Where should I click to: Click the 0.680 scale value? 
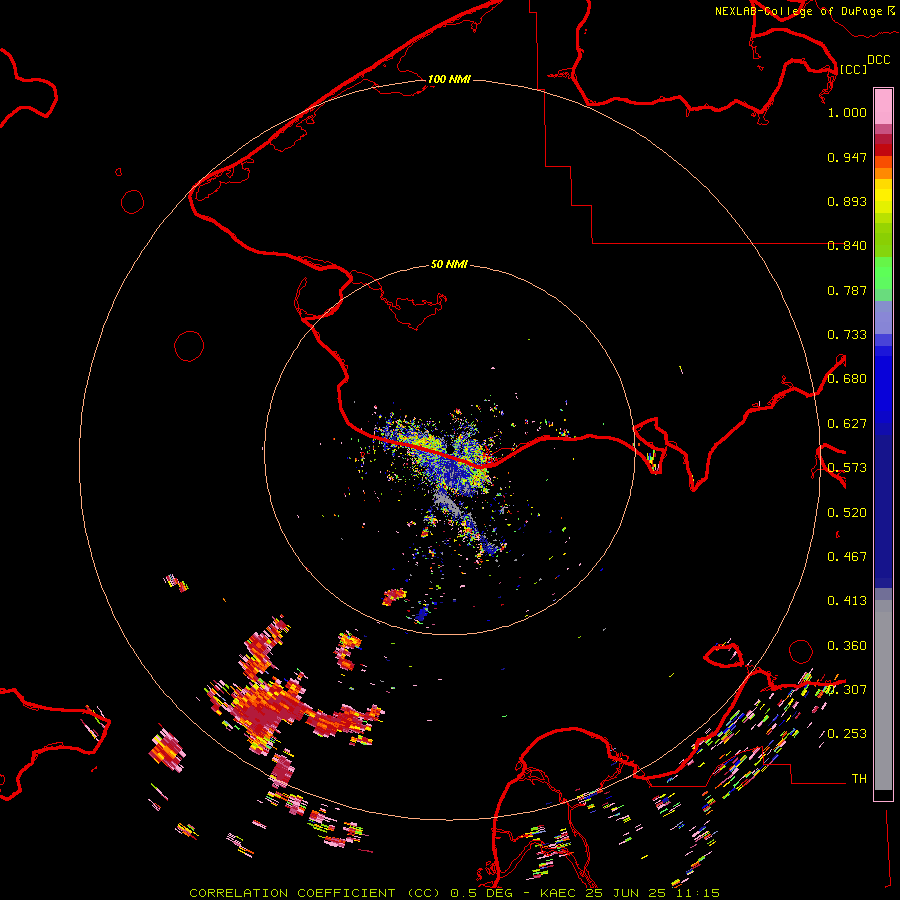(847, 379)
